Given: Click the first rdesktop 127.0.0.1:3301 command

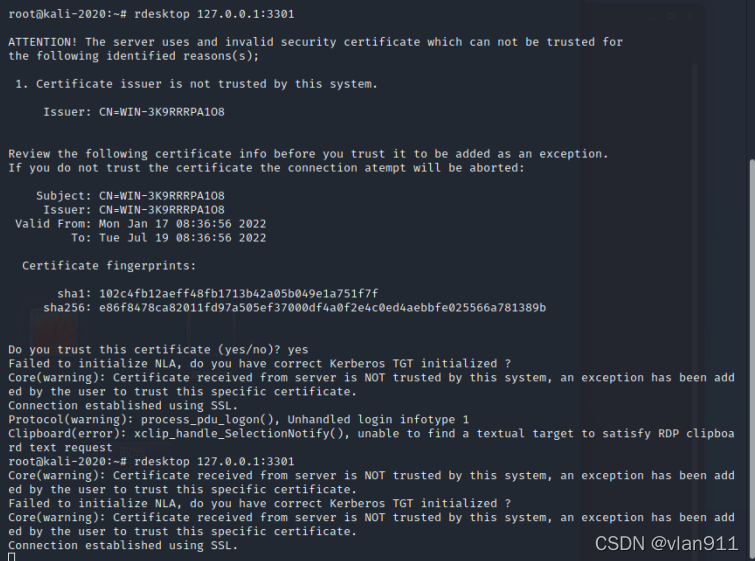Looking at the screenshot, I should (x=208, y=14).
